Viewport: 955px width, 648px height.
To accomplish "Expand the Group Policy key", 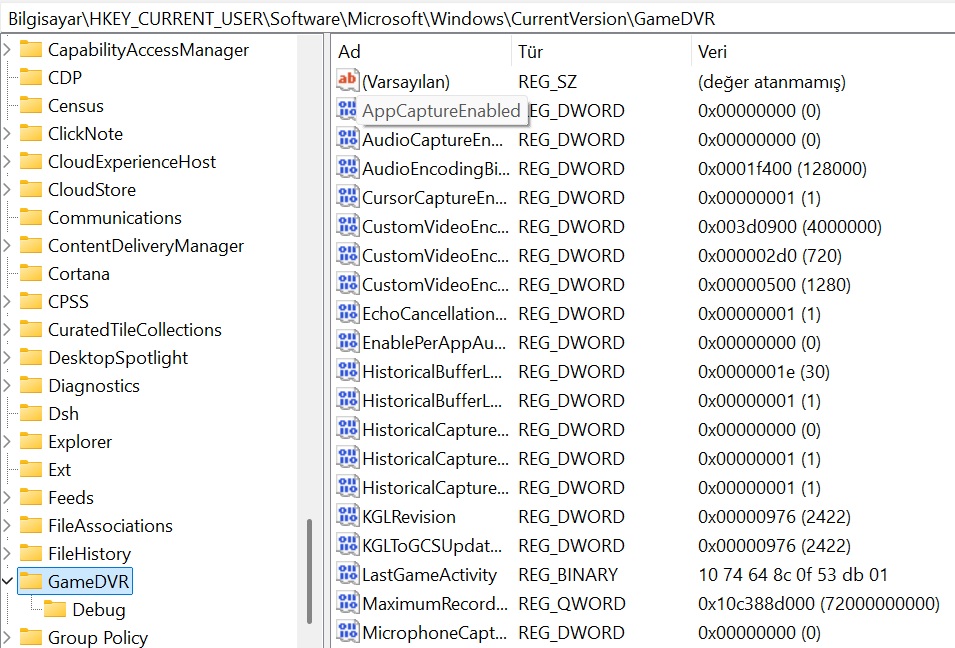I will pyautogui.click(x=8, y=637).
